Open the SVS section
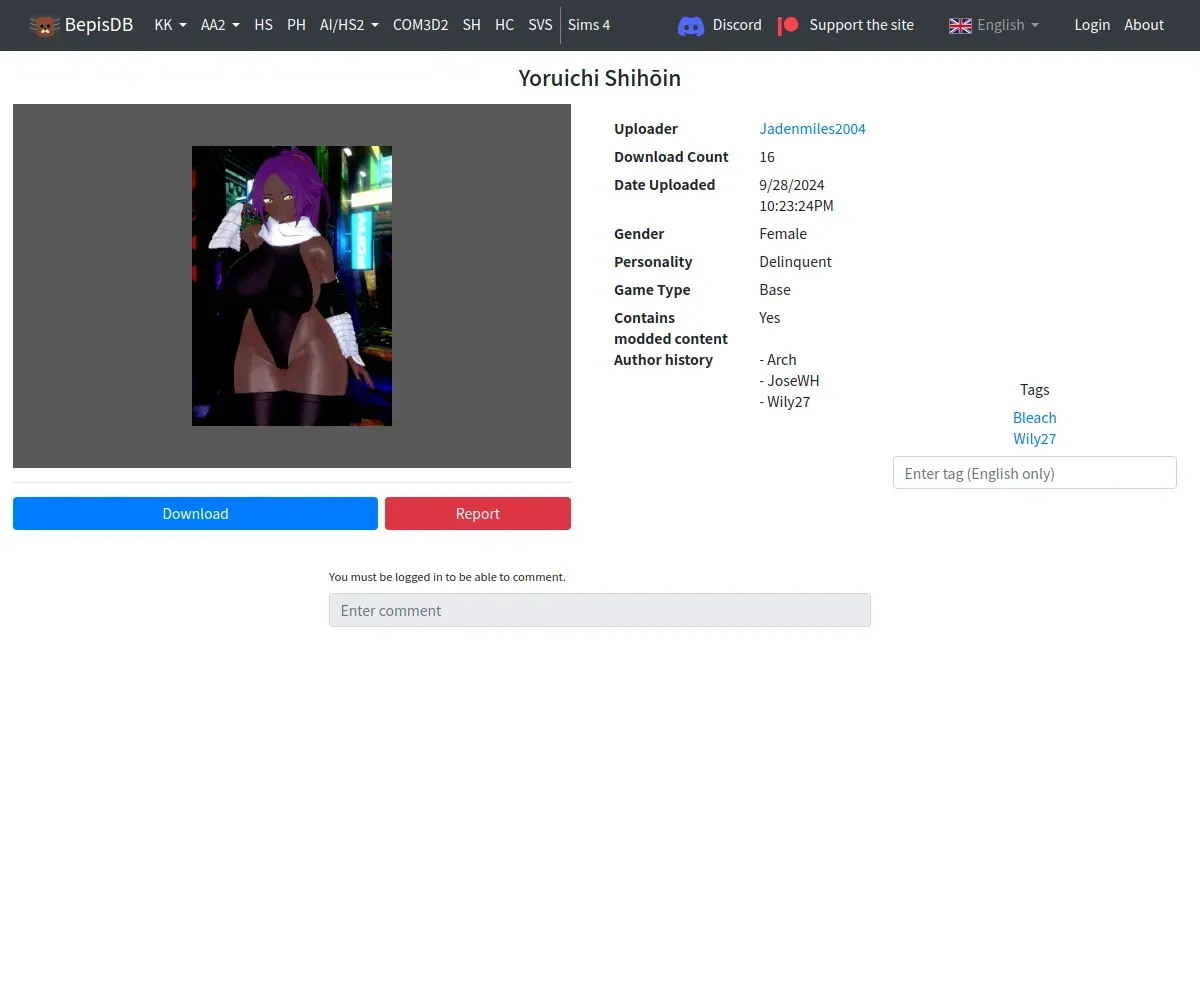 (x=540, y=25)
